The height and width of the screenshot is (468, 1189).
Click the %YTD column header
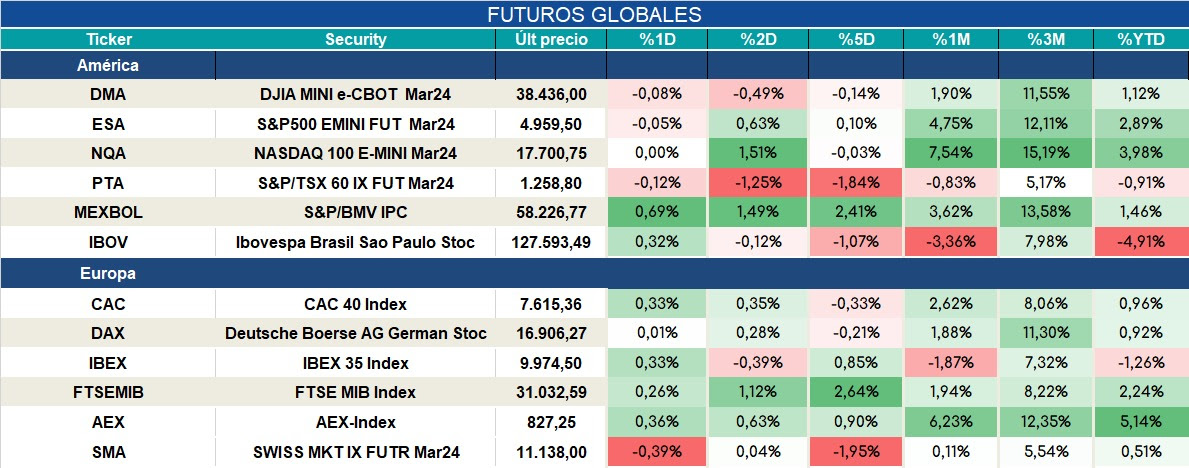tap(1141, 39)
